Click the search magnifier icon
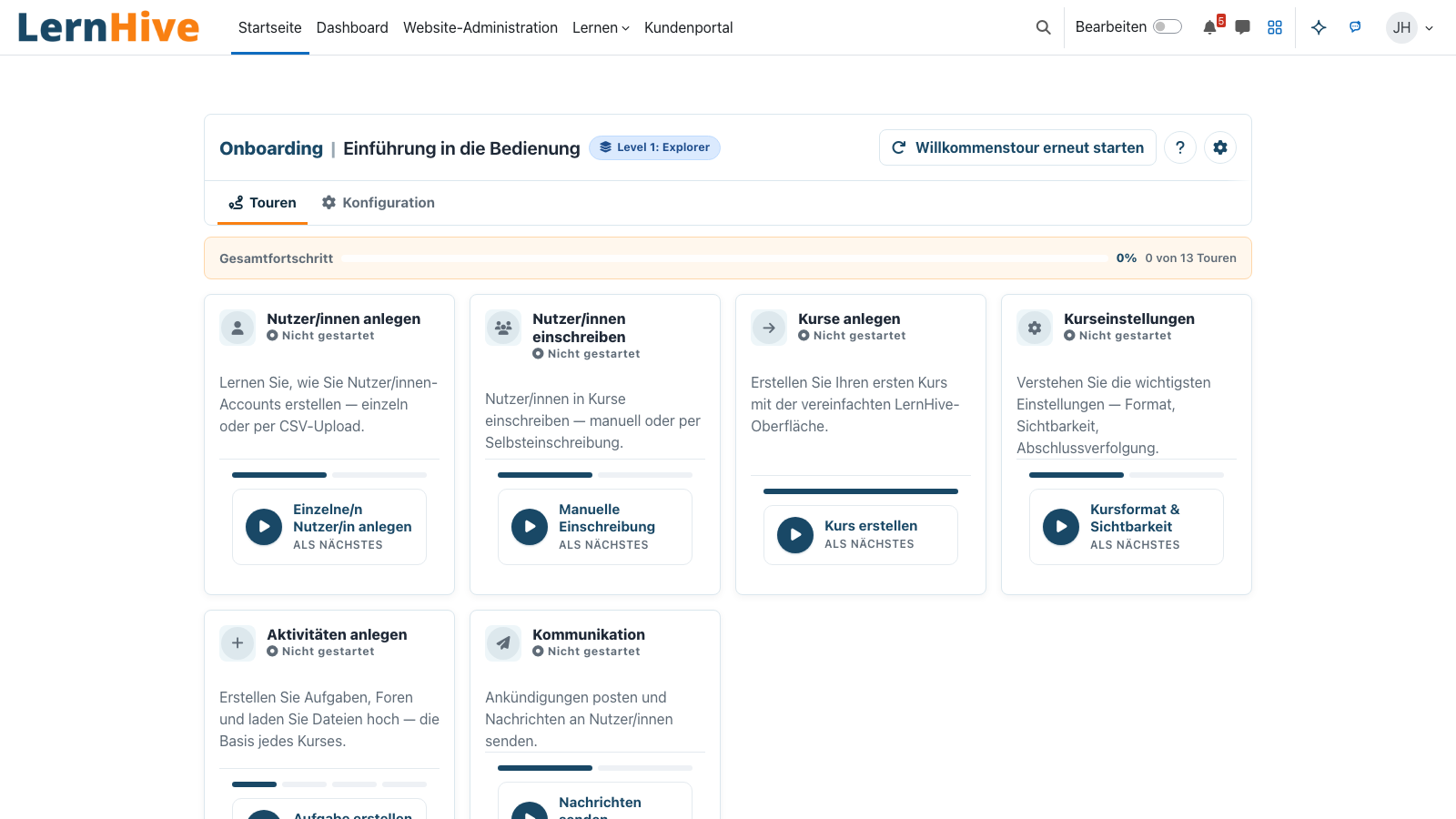Image resolution: width=1456 pixels, height=819 pixels. (1043, 27)
